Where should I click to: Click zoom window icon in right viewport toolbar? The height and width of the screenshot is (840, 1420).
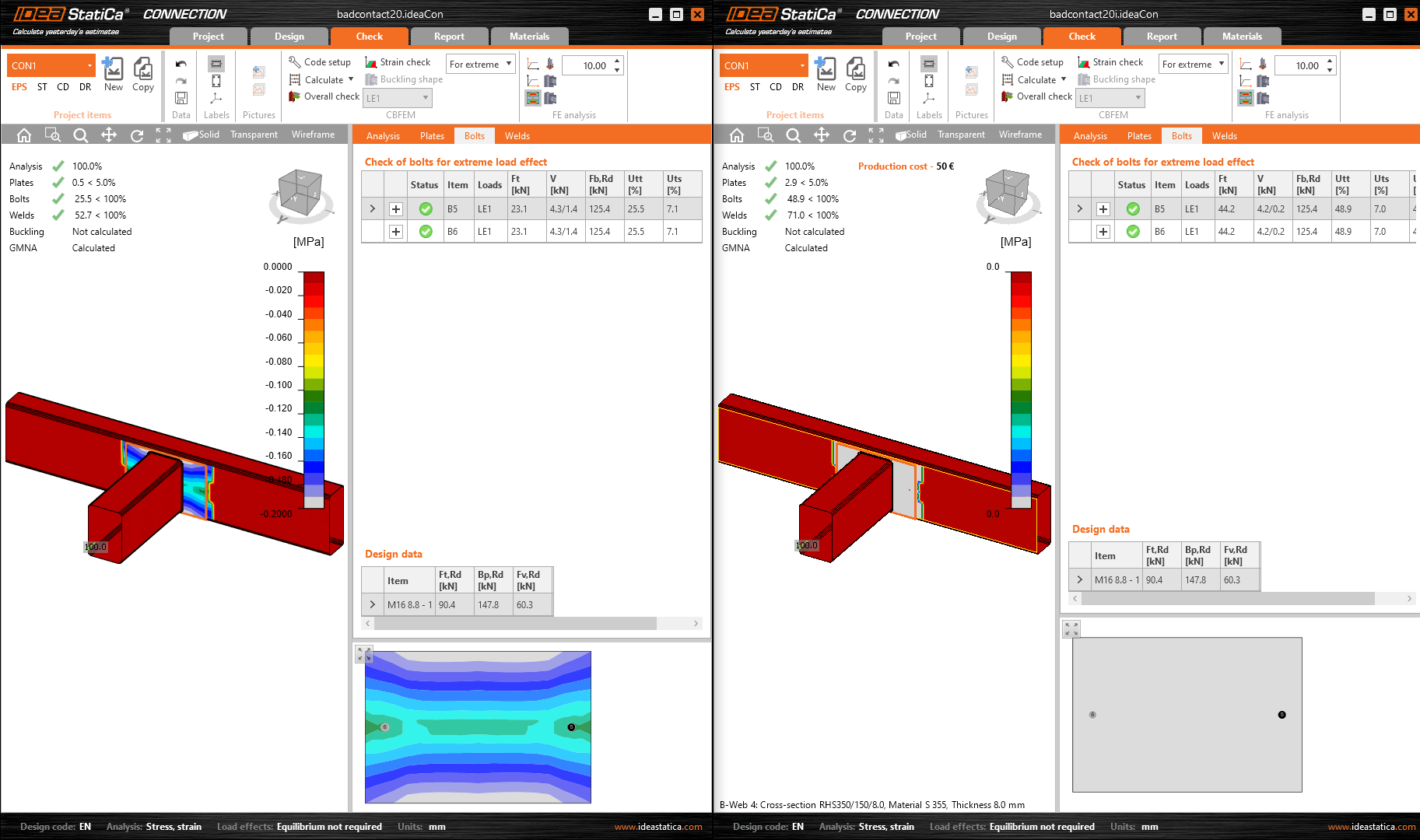pos(765,135)
